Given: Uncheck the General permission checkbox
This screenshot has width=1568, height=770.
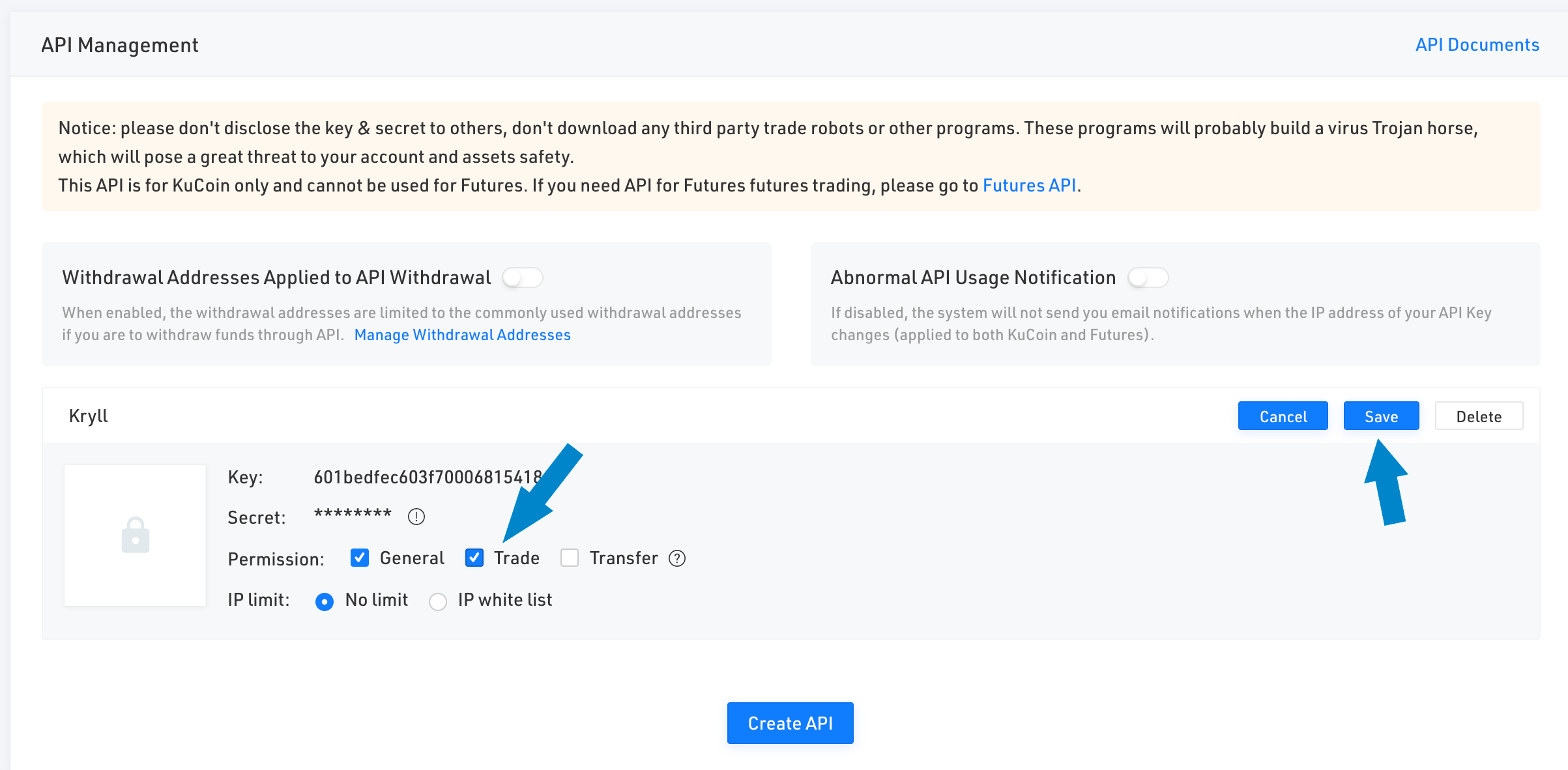Looking at the screenshot, I should (x=360, y=558).
